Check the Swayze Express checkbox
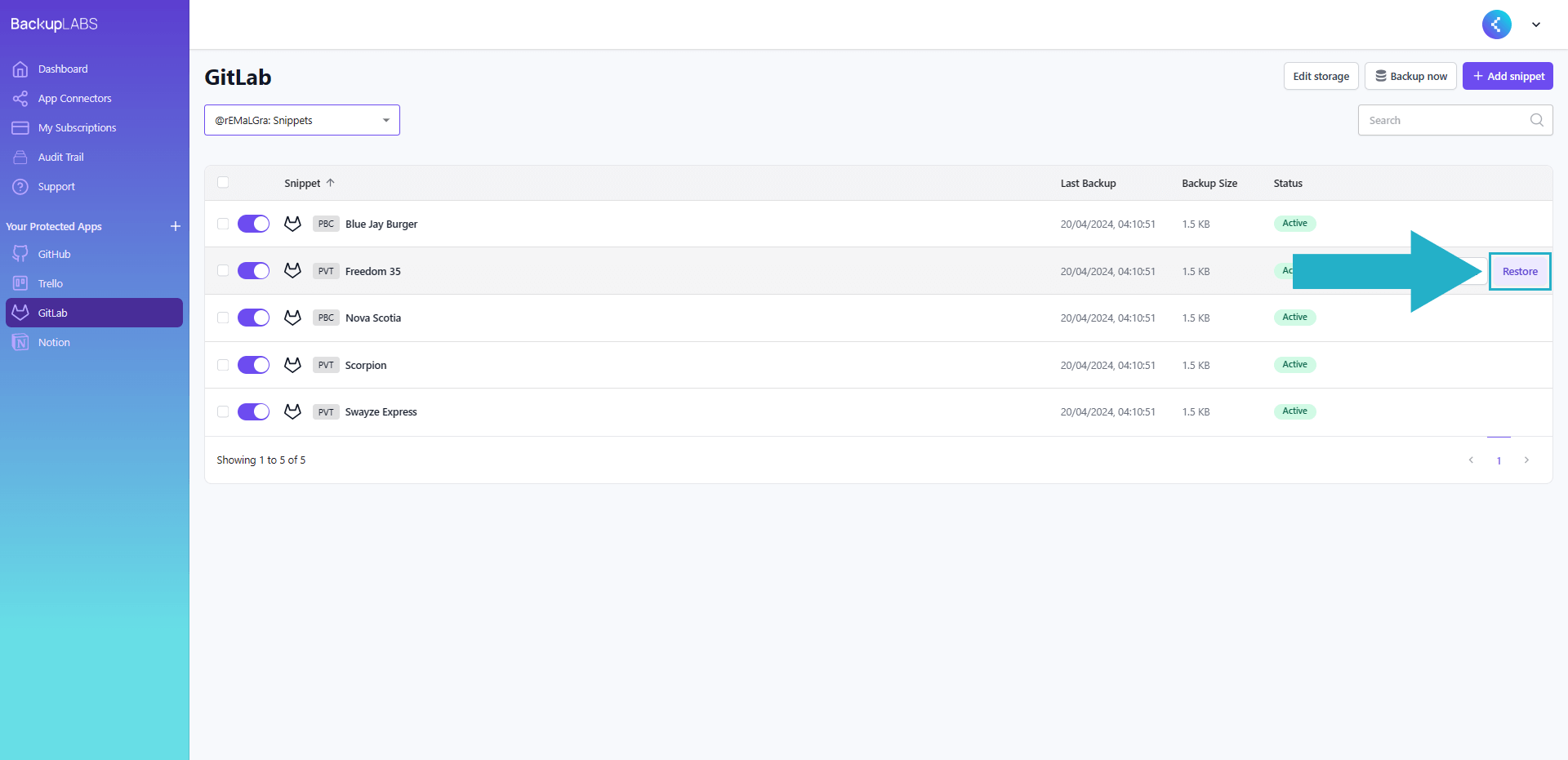Image resolution: width=1568 pixels, height=760 pixels. tap(223, 411)
